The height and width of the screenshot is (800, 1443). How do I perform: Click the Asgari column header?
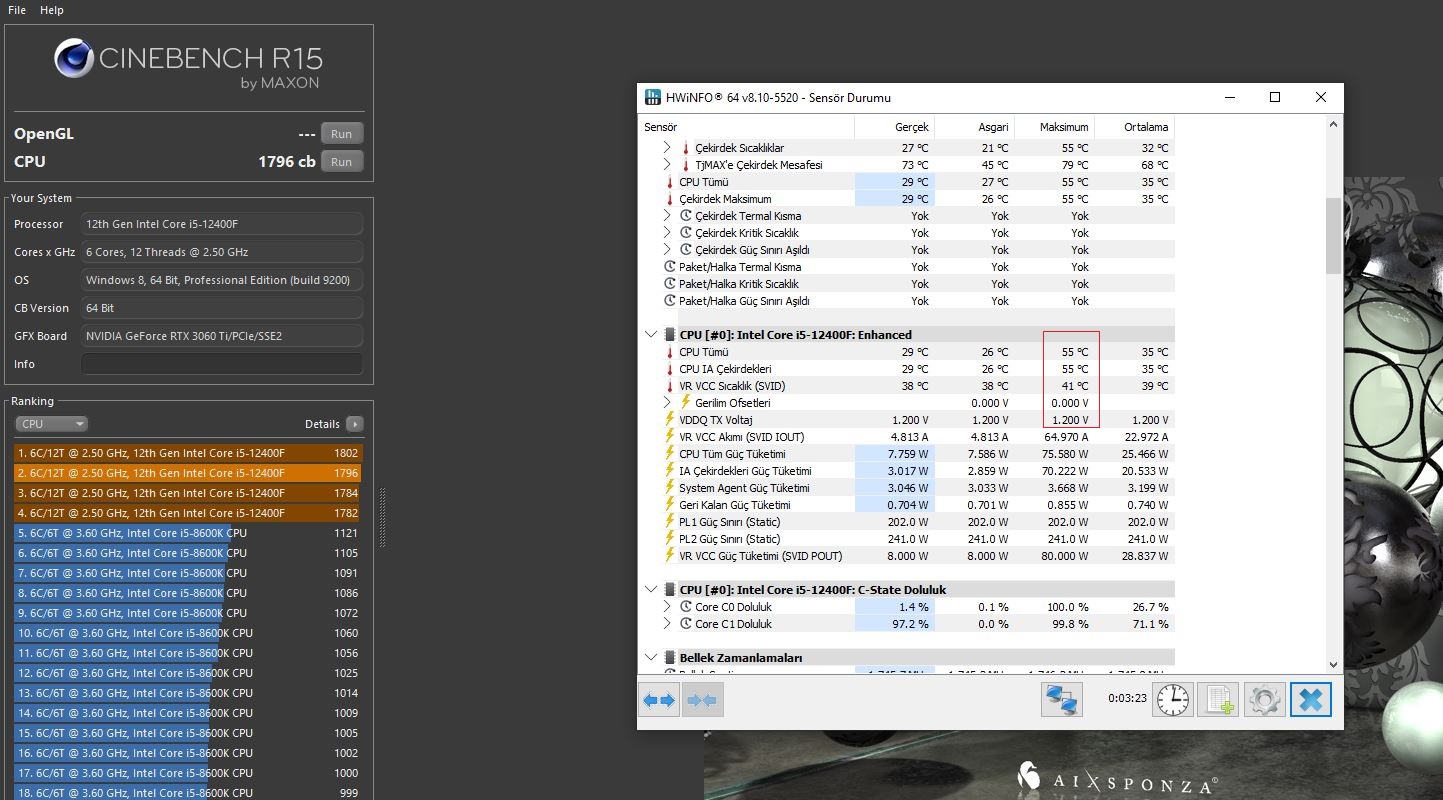[x=974, y=127]
